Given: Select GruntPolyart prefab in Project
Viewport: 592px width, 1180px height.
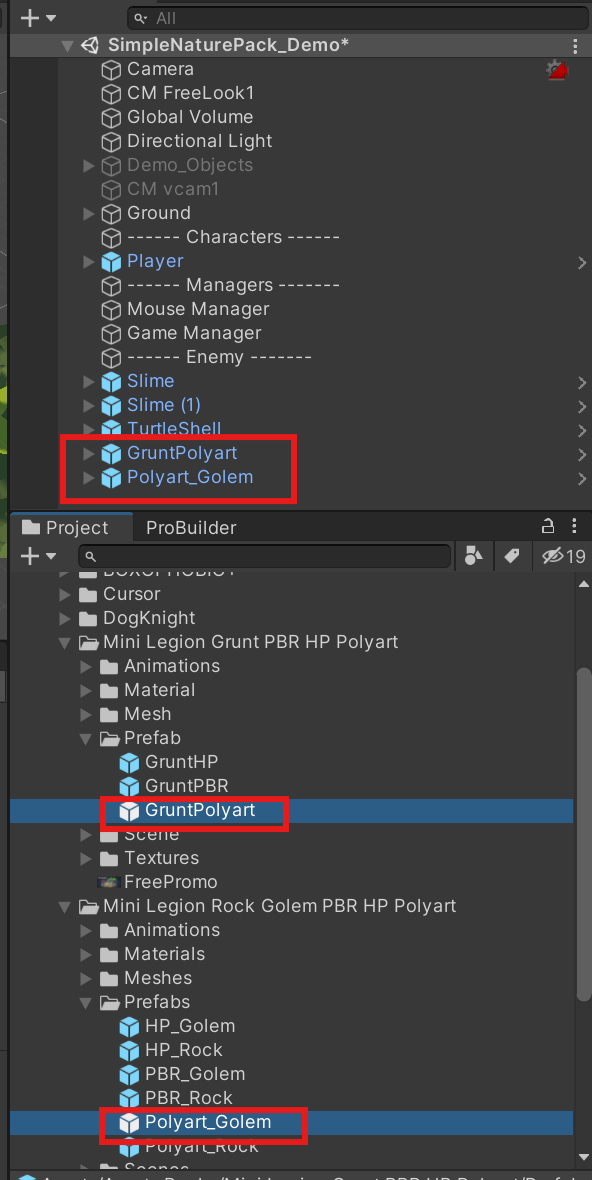Looking at the screenshot, I should [200, 810].
